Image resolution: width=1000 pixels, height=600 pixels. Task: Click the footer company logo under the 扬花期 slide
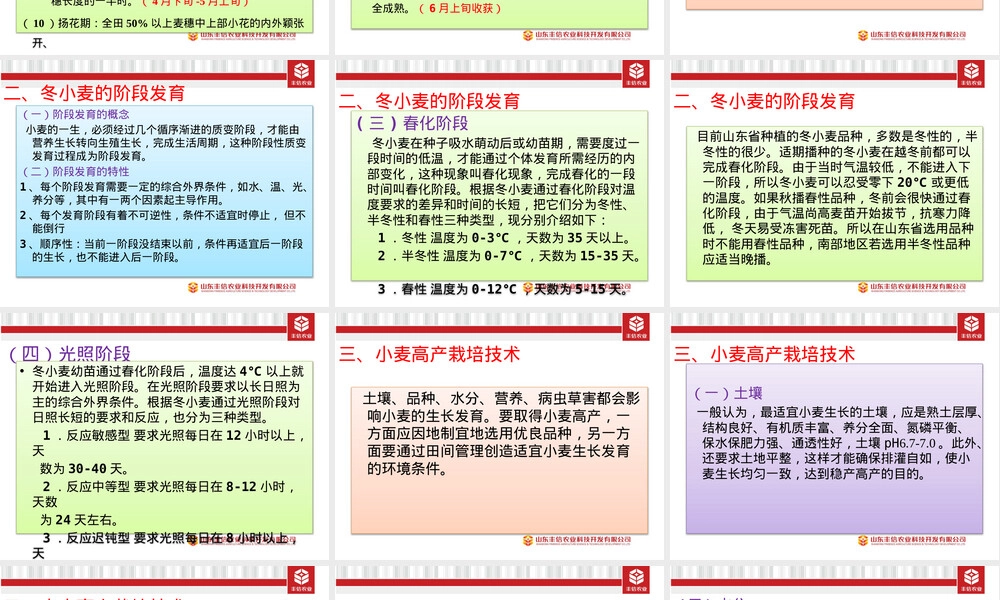click(x=242, y=36)
